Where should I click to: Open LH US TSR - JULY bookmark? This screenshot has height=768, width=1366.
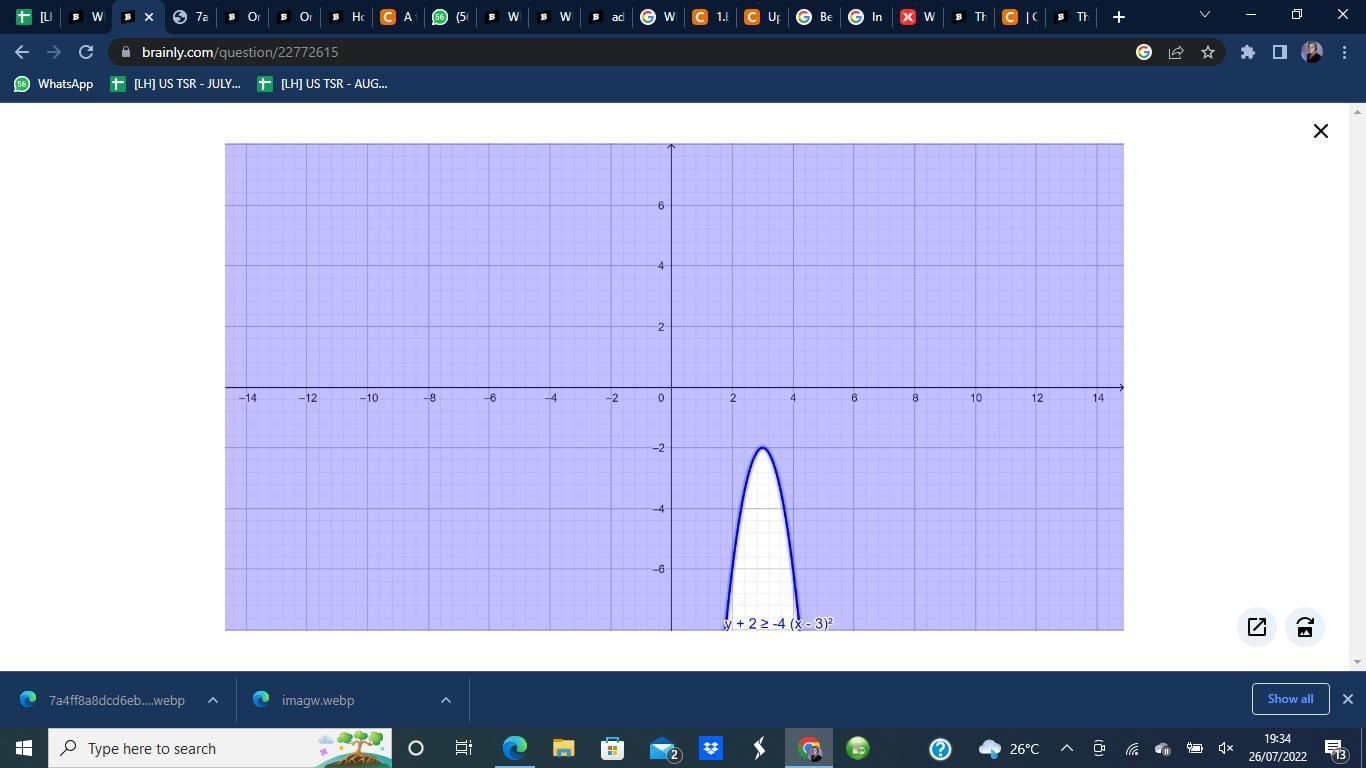pyautogui.click(x=177, y=84)
